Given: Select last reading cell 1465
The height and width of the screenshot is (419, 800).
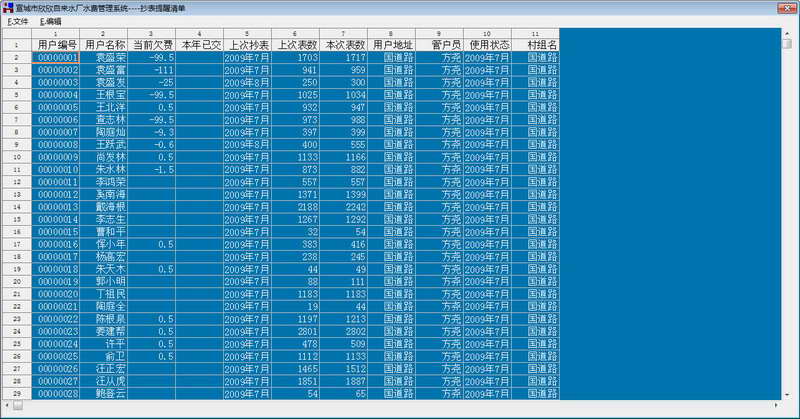Looking at the screenshot, I should pyautogui.click(x=295, y=368).
